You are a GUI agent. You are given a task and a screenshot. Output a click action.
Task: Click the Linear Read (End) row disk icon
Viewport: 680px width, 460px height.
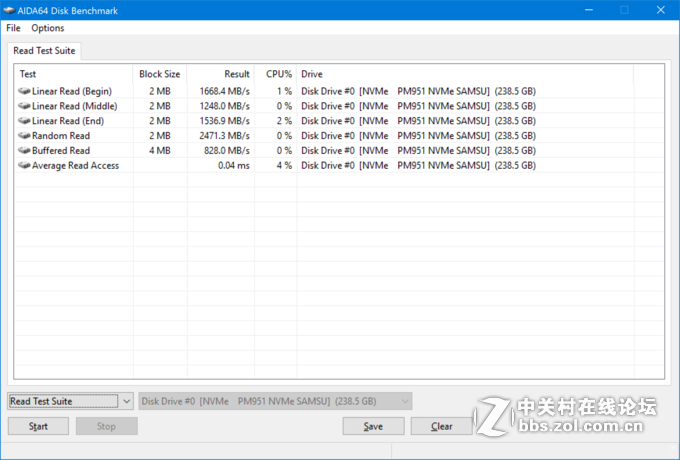click(24, 121)
